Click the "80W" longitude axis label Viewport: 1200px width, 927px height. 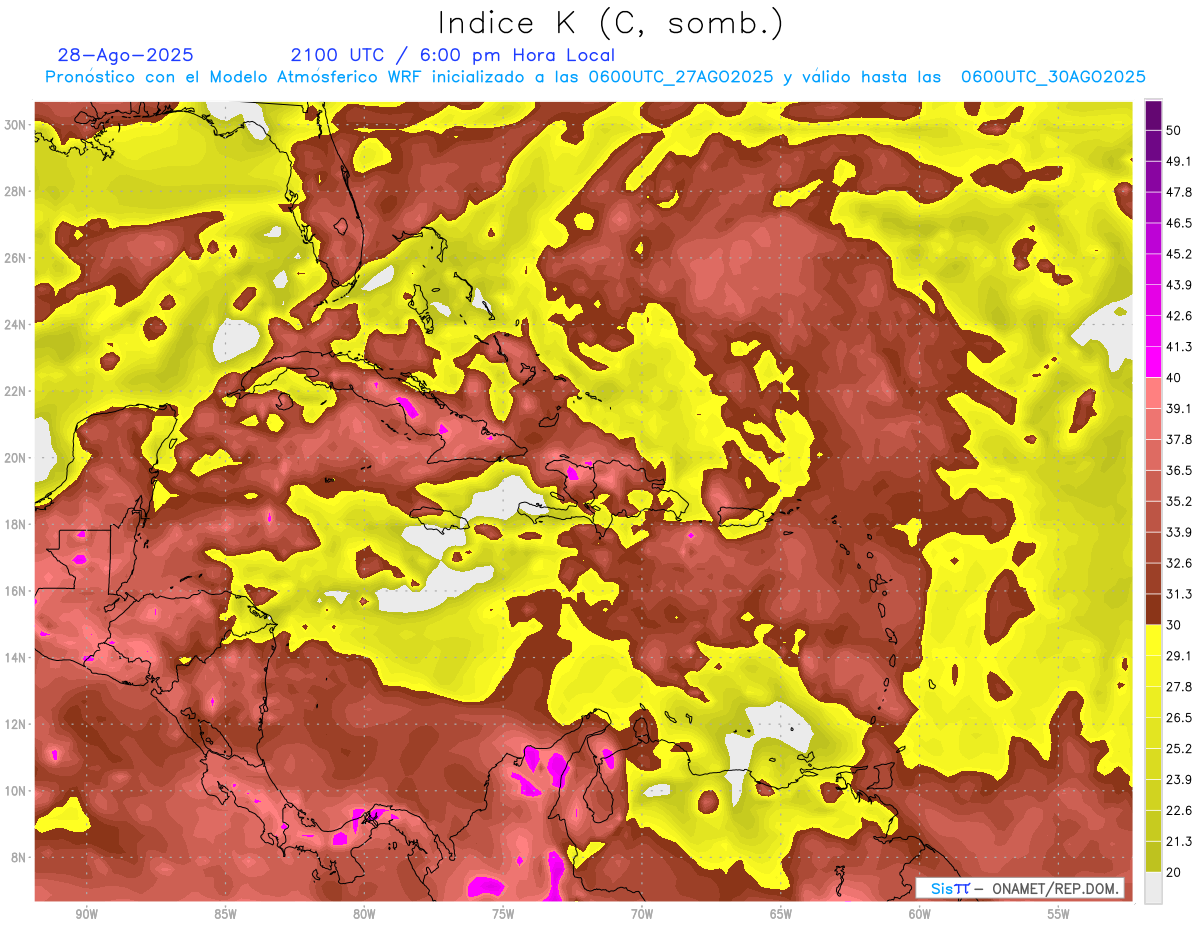click(364, 914)
